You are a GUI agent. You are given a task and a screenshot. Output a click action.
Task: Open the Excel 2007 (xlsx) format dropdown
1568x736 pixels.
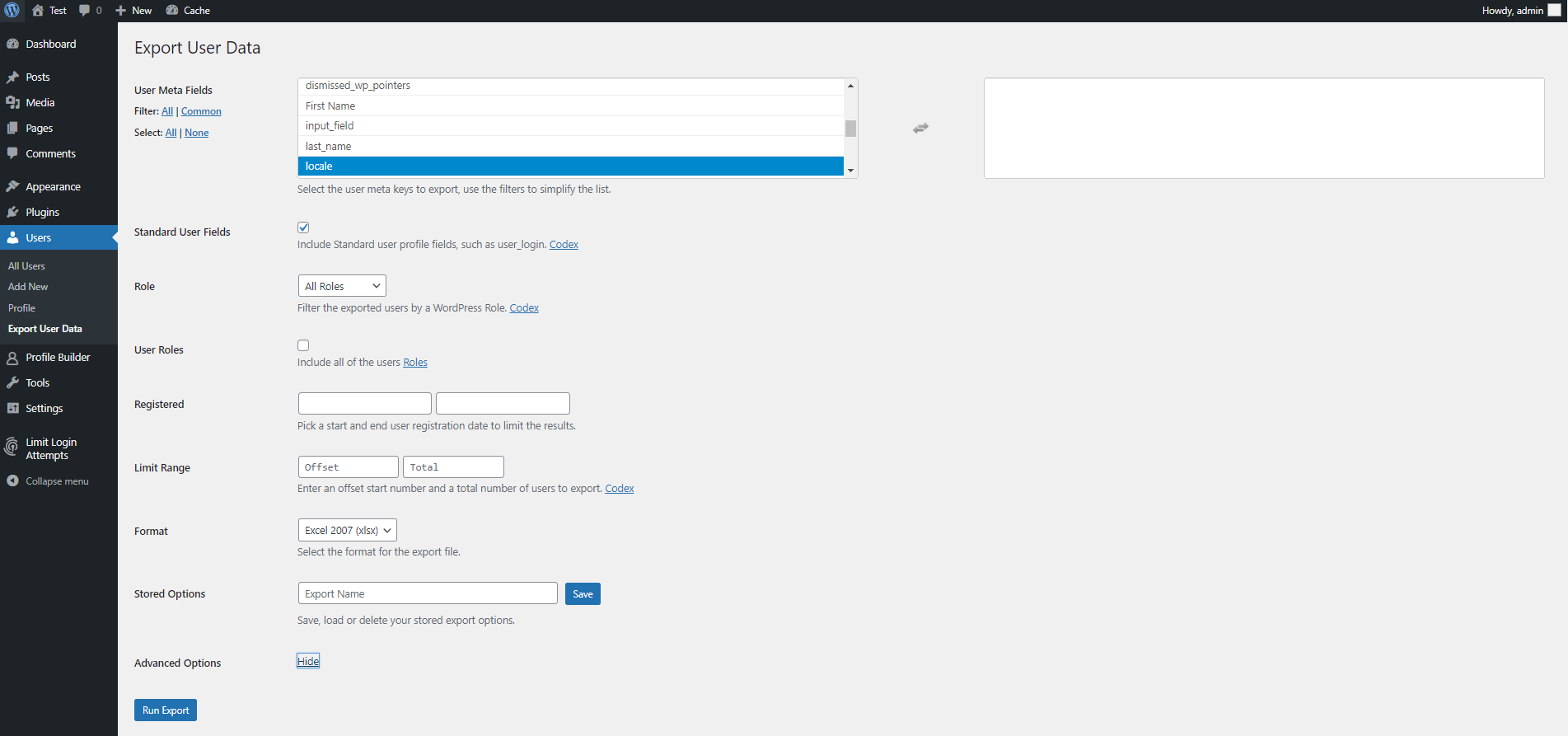point(347,530)
